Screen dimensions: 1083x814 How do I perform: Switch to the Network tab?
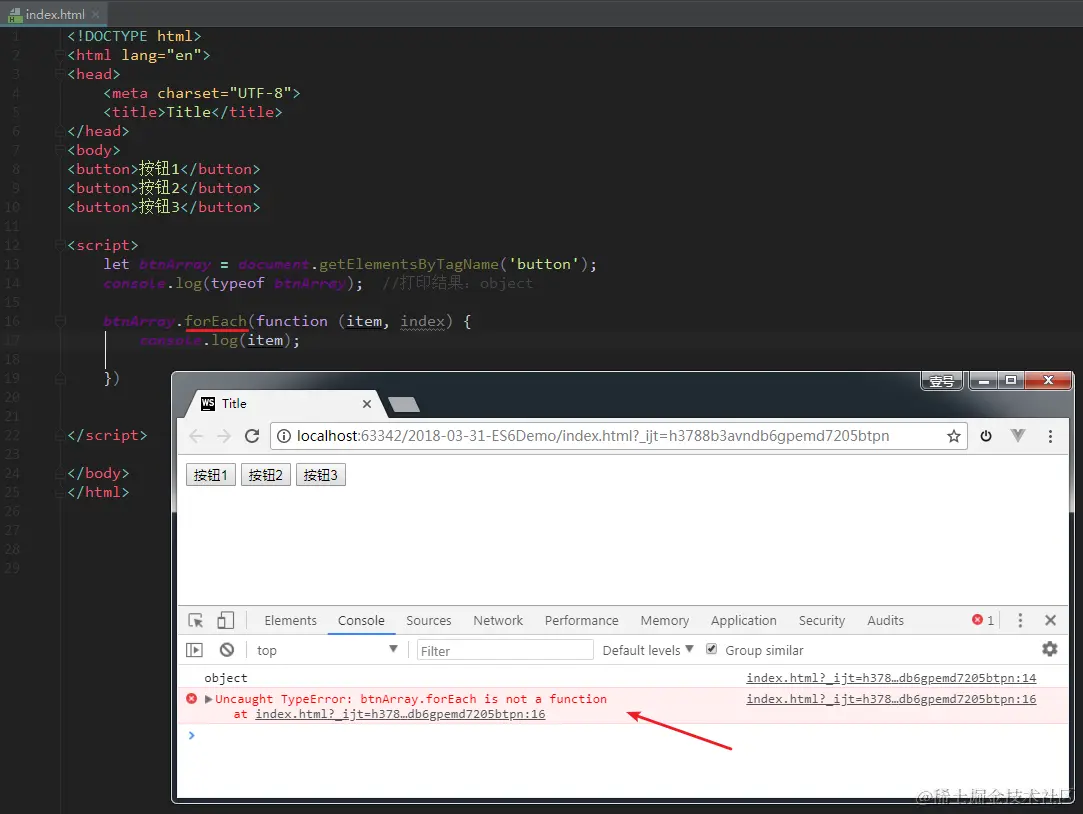(x=498, y=621)
